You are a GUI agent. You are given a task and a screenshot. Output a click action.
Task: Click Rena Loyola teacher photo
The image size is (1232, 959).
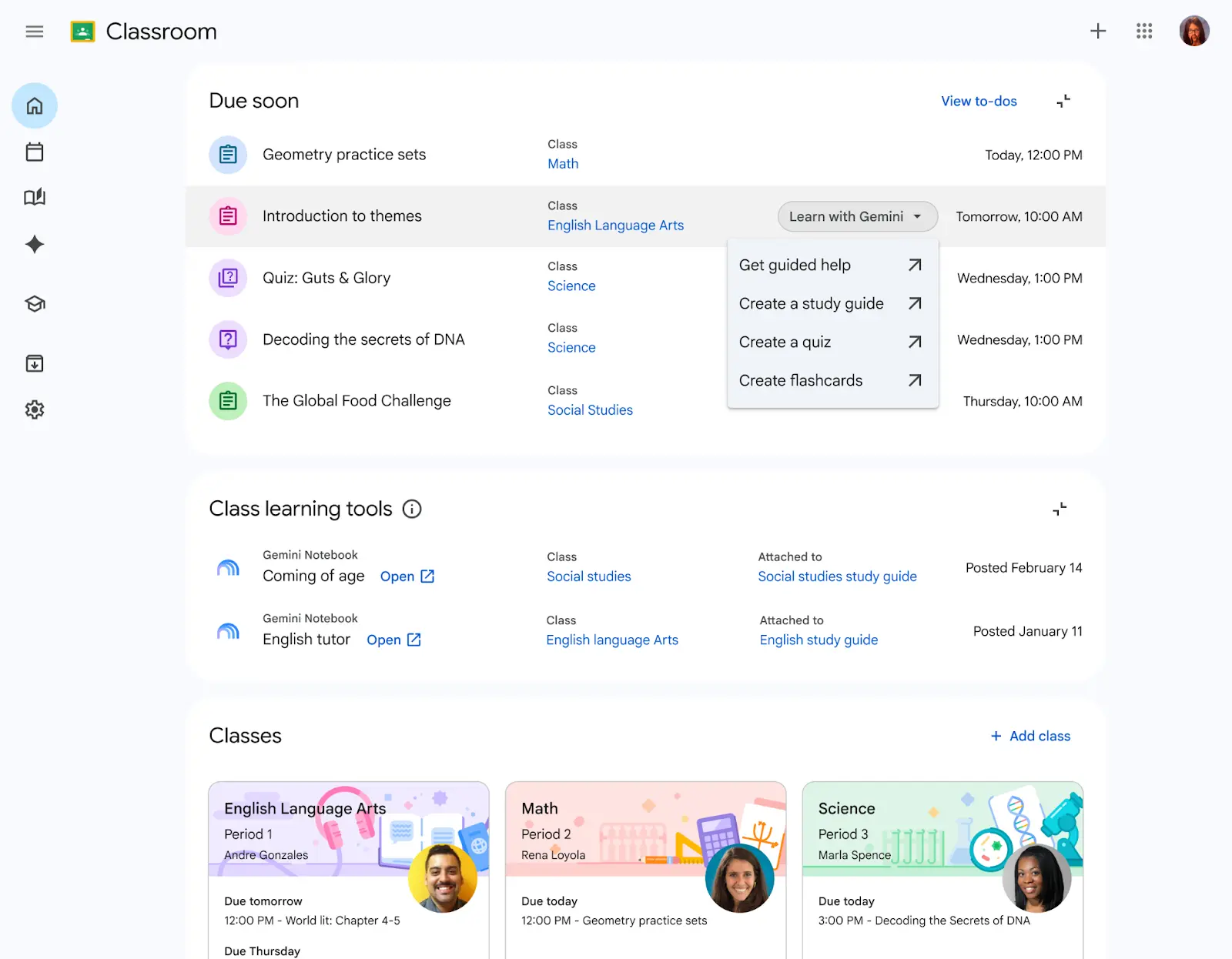[x=740, y=878]
